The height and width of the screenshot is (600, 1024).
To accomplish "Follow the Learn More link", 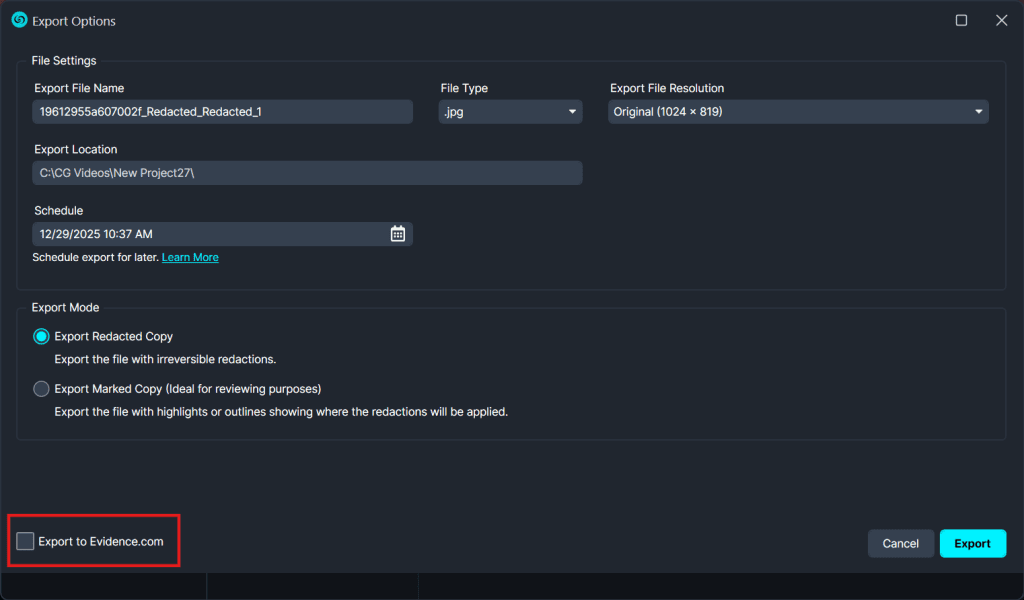I will (x=190, y=258).
